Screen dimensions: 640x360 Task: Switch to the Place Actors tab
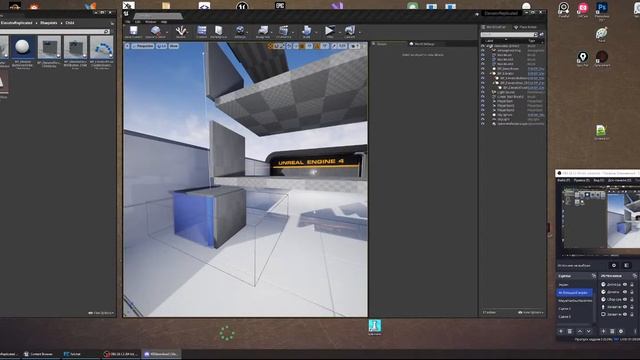click(x=525, y=27)
